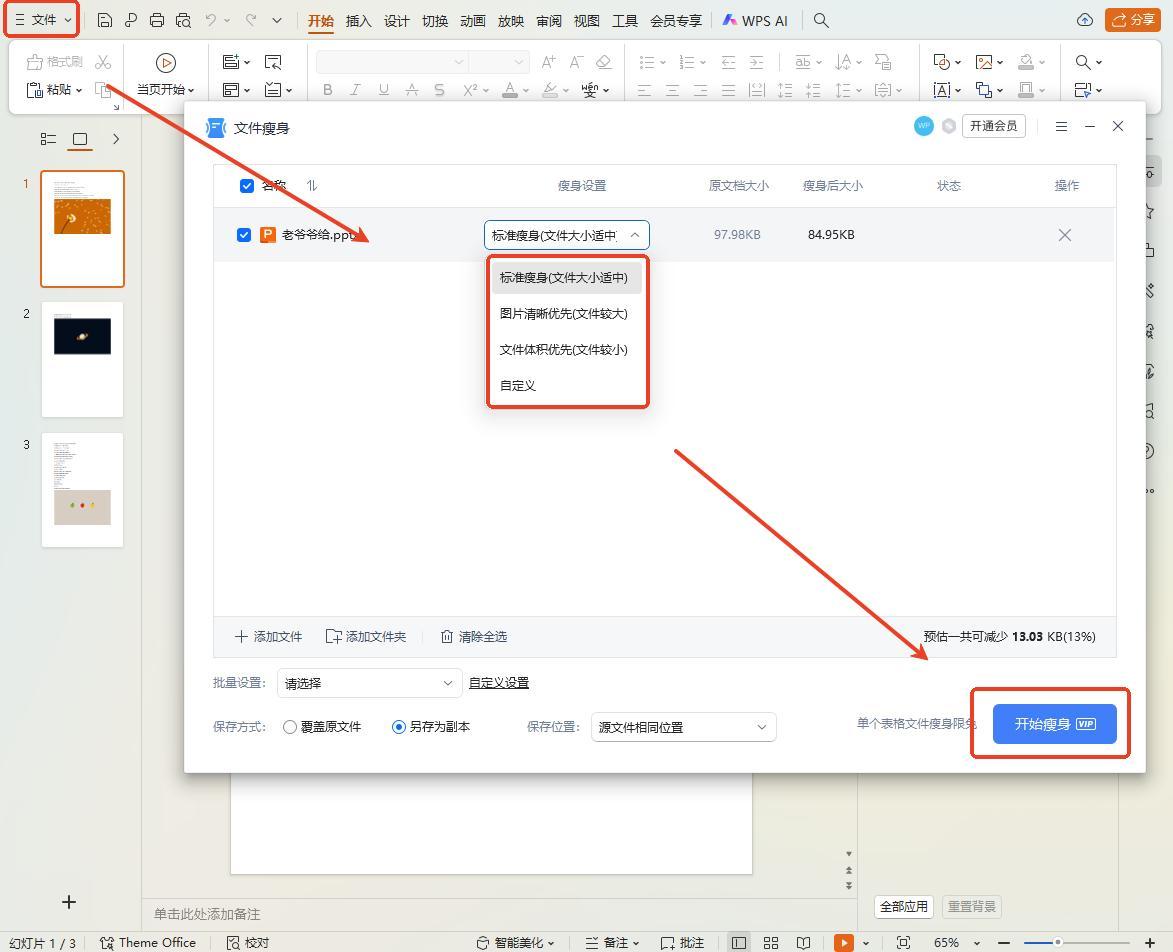Click the 开始瘦身 button
1173x952 pixels.
pos(1054,724)
